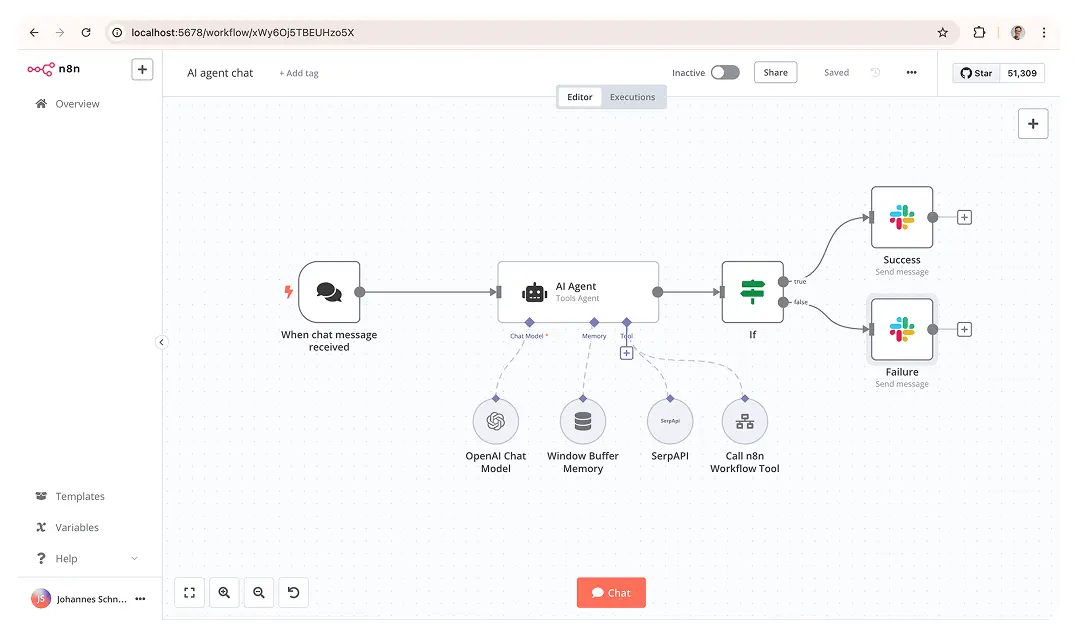Select the chat message trigger node

coord(330,292)
